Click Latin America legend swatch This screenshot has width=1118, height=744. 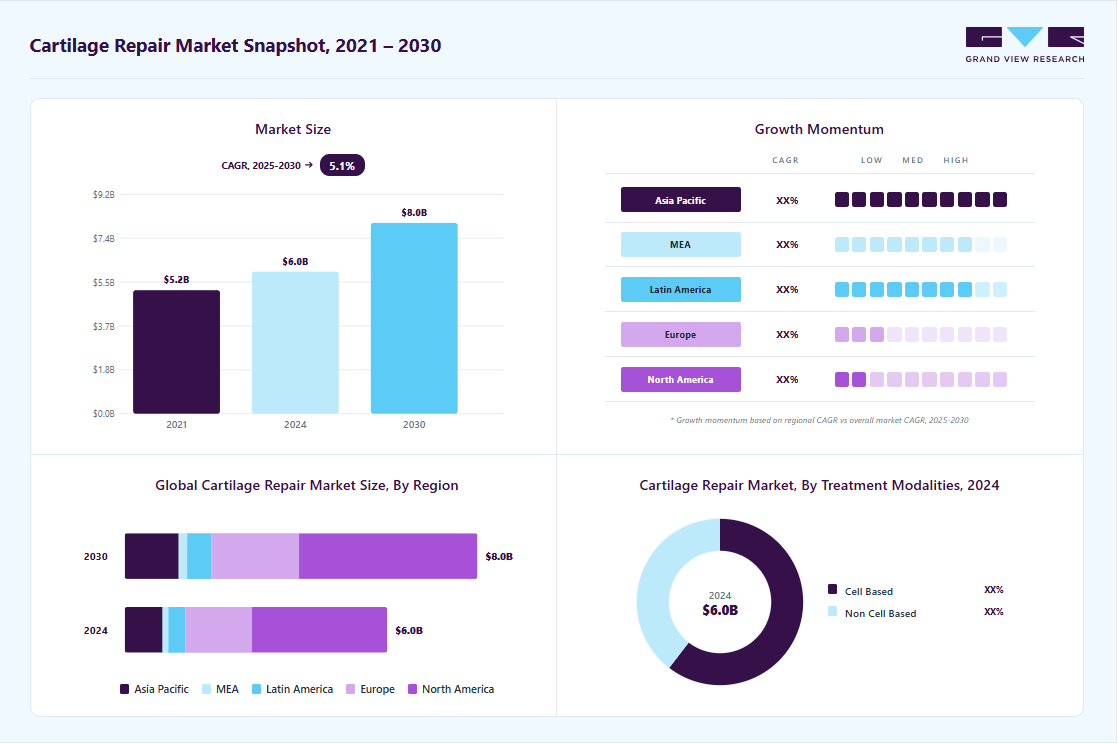(x=257, y=689)
